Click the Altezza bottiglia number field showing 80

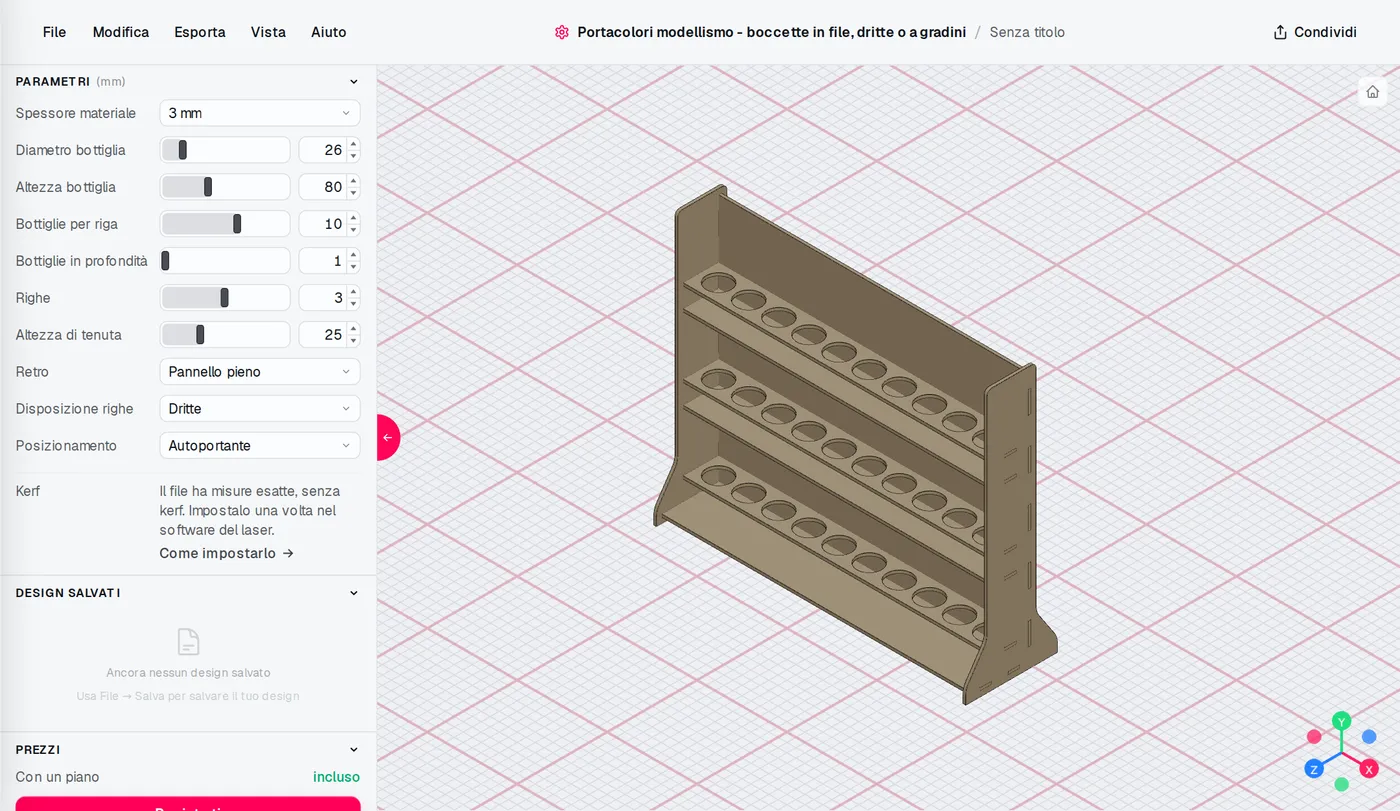329,187
